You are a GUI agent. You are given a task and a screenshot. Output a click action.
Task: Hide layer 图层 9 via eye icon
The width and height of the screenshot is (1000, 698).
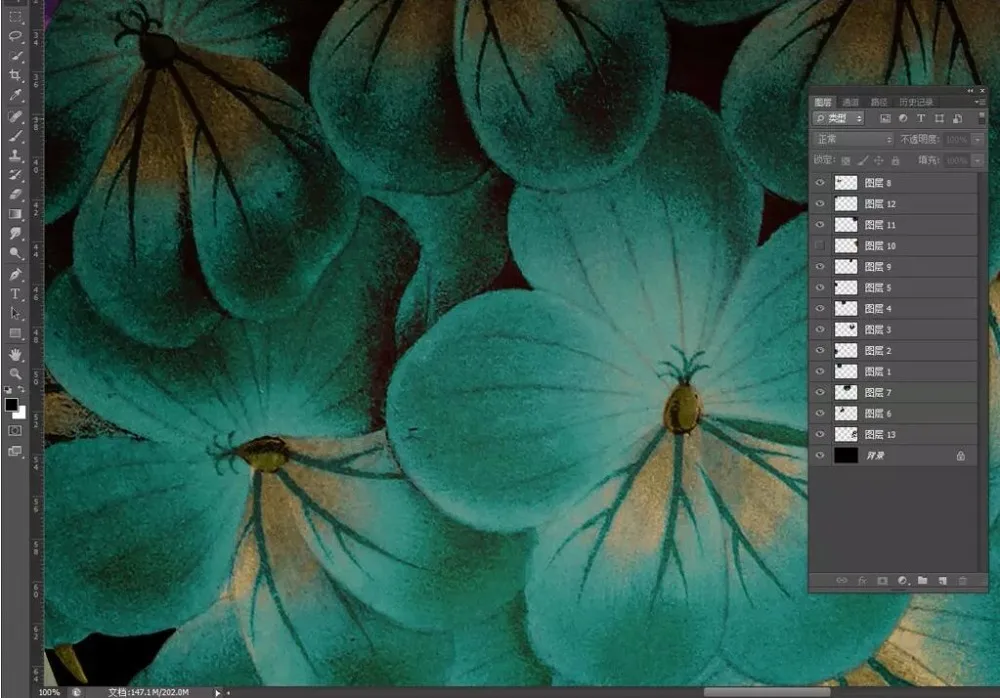tap(820, 267)
